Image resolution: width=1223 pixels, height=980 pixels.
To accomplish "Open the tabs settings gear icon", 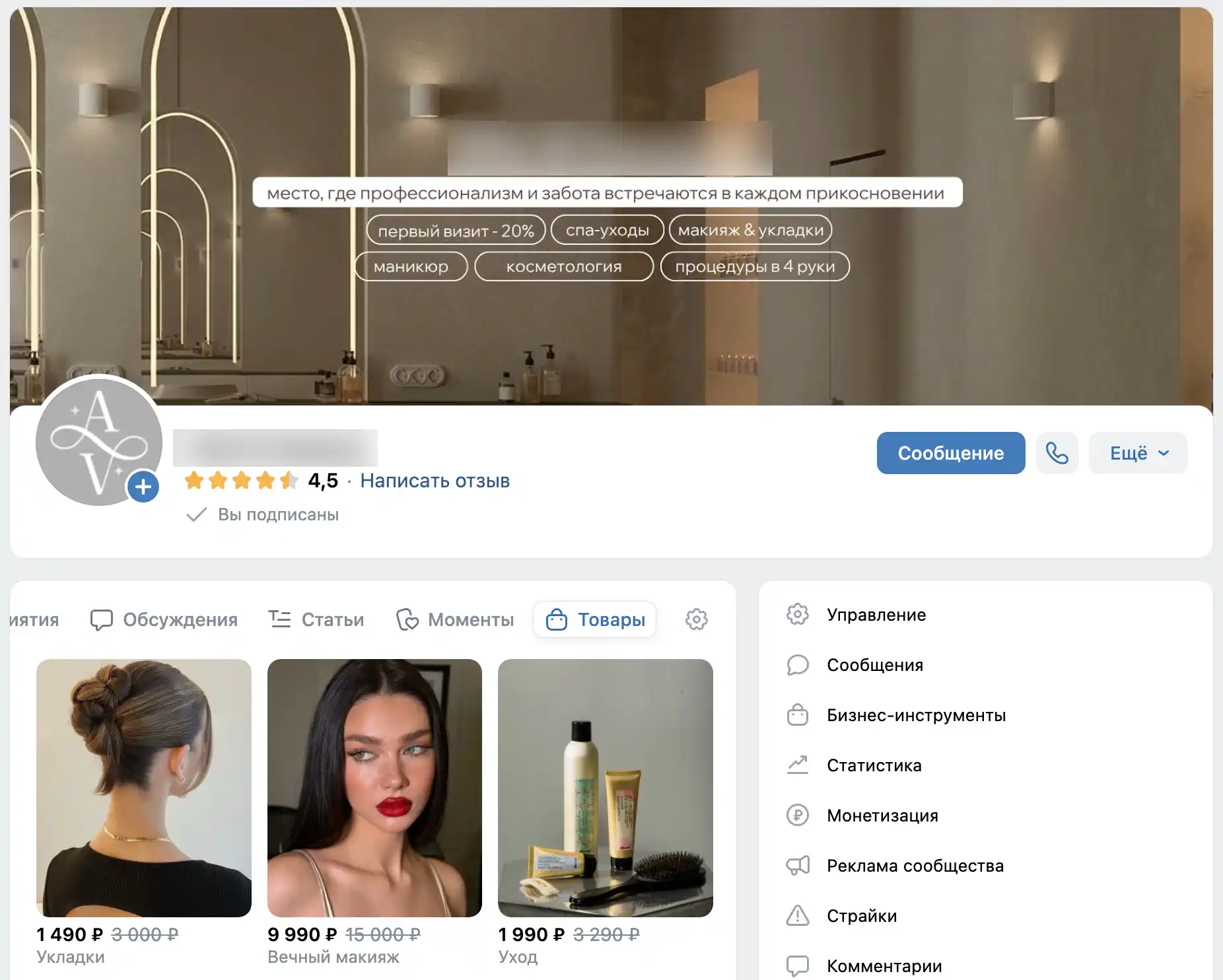I will click(696, 619).
